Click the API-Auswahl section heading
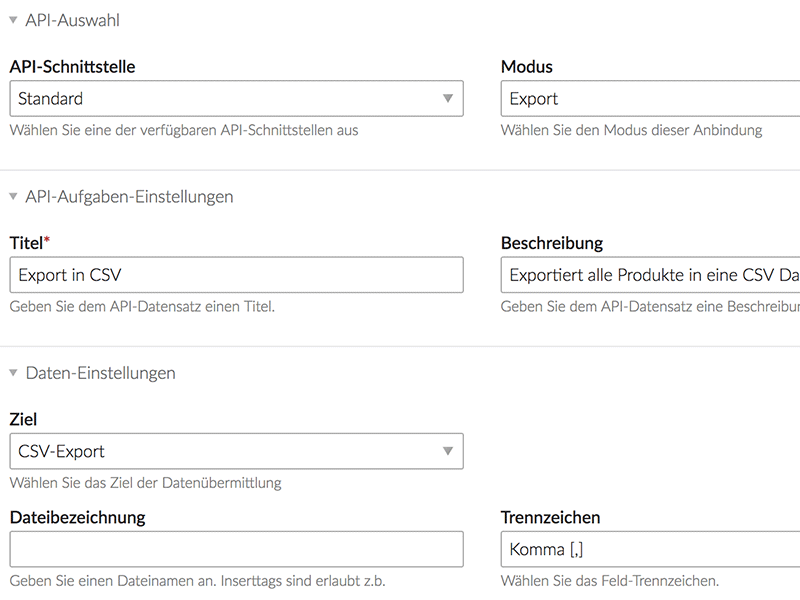 tap(72, 20)
